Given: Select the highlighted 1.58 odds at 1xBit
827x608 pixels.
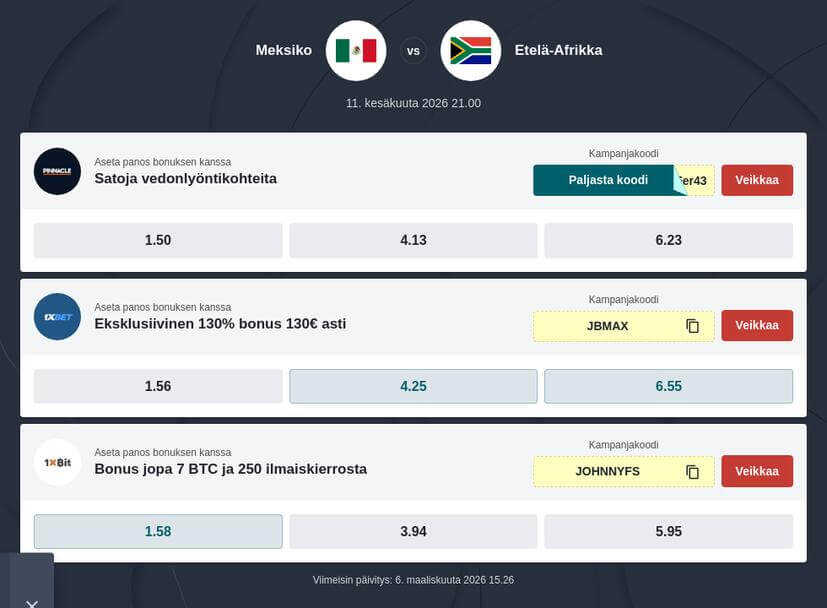Looking at the screenshot, I should click(157, 531).
